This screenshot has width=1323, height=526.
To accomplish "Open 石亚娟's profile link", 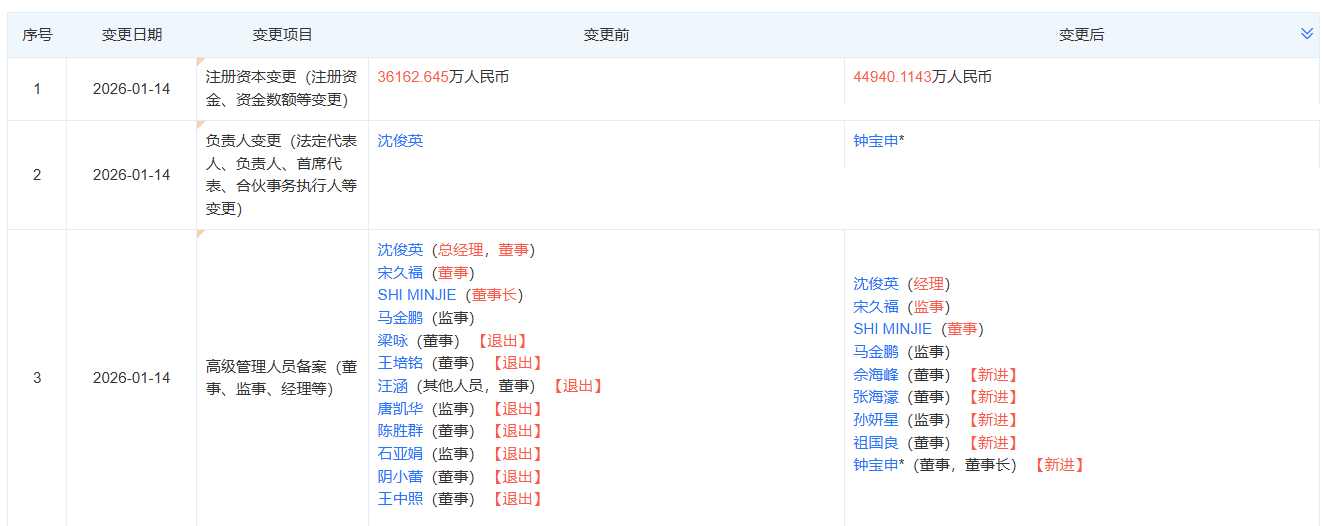I will coord(400,454).
